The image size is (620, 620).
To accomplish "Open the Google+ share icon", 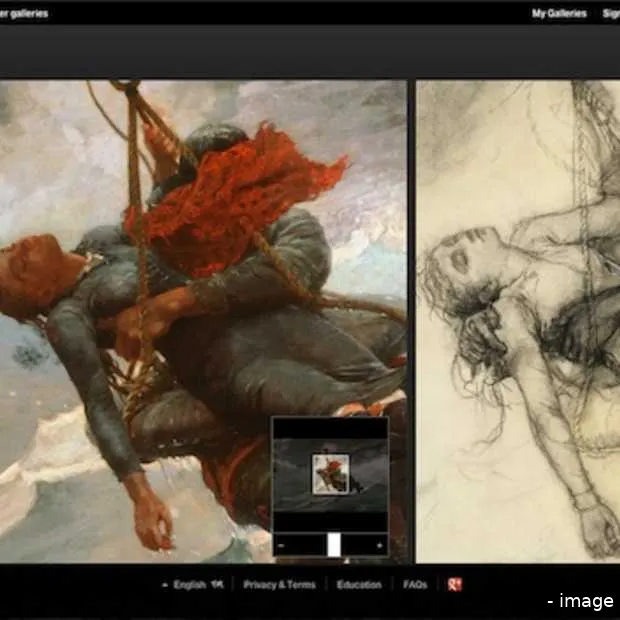I will (454, 584).
